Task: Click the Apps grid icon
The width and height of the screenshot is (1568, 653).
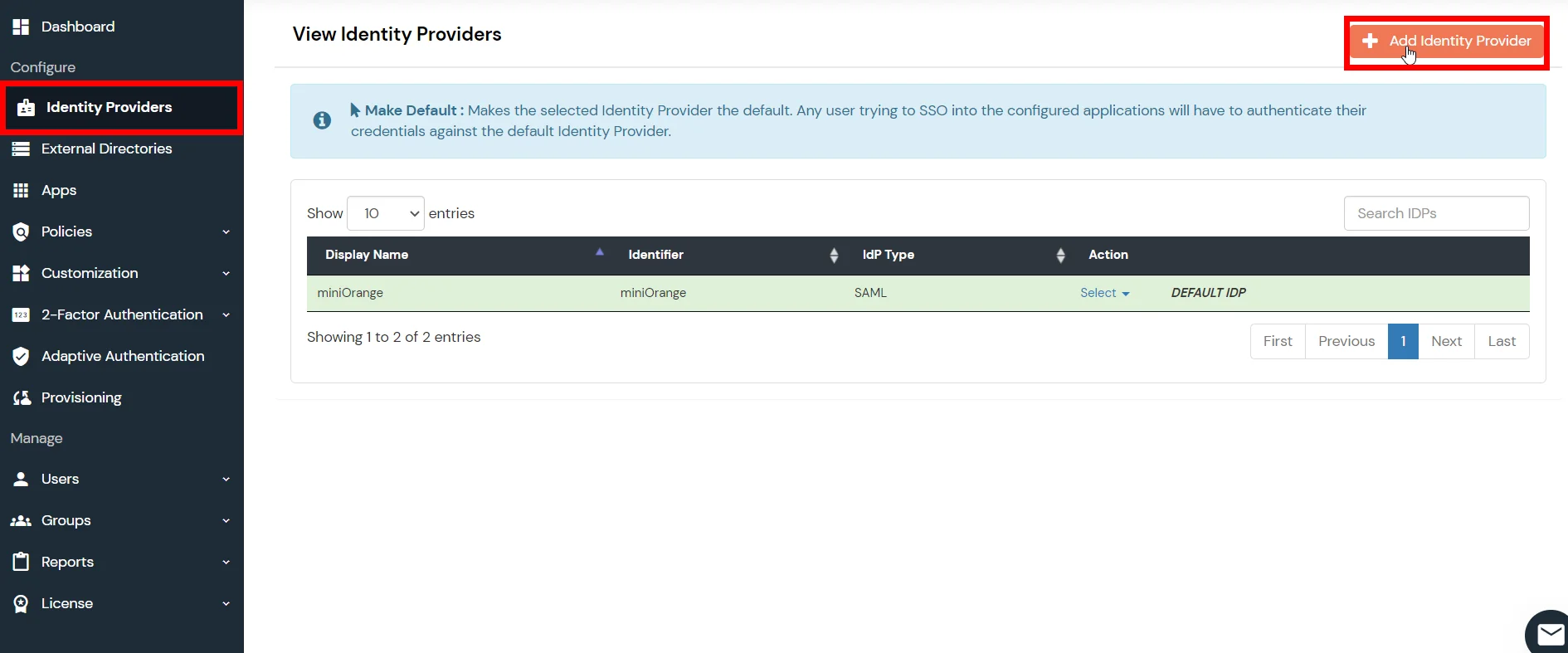Action: click(x=21, y=190)
